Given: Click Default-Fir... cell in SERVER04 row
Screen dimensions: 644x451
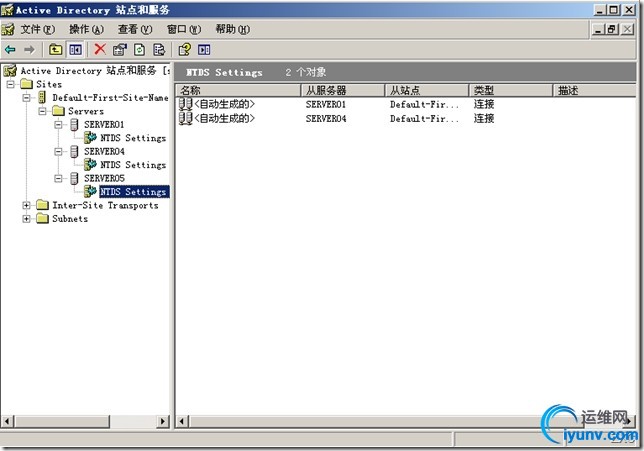Looking at the screenshot, I should click(x=424, y=119).
